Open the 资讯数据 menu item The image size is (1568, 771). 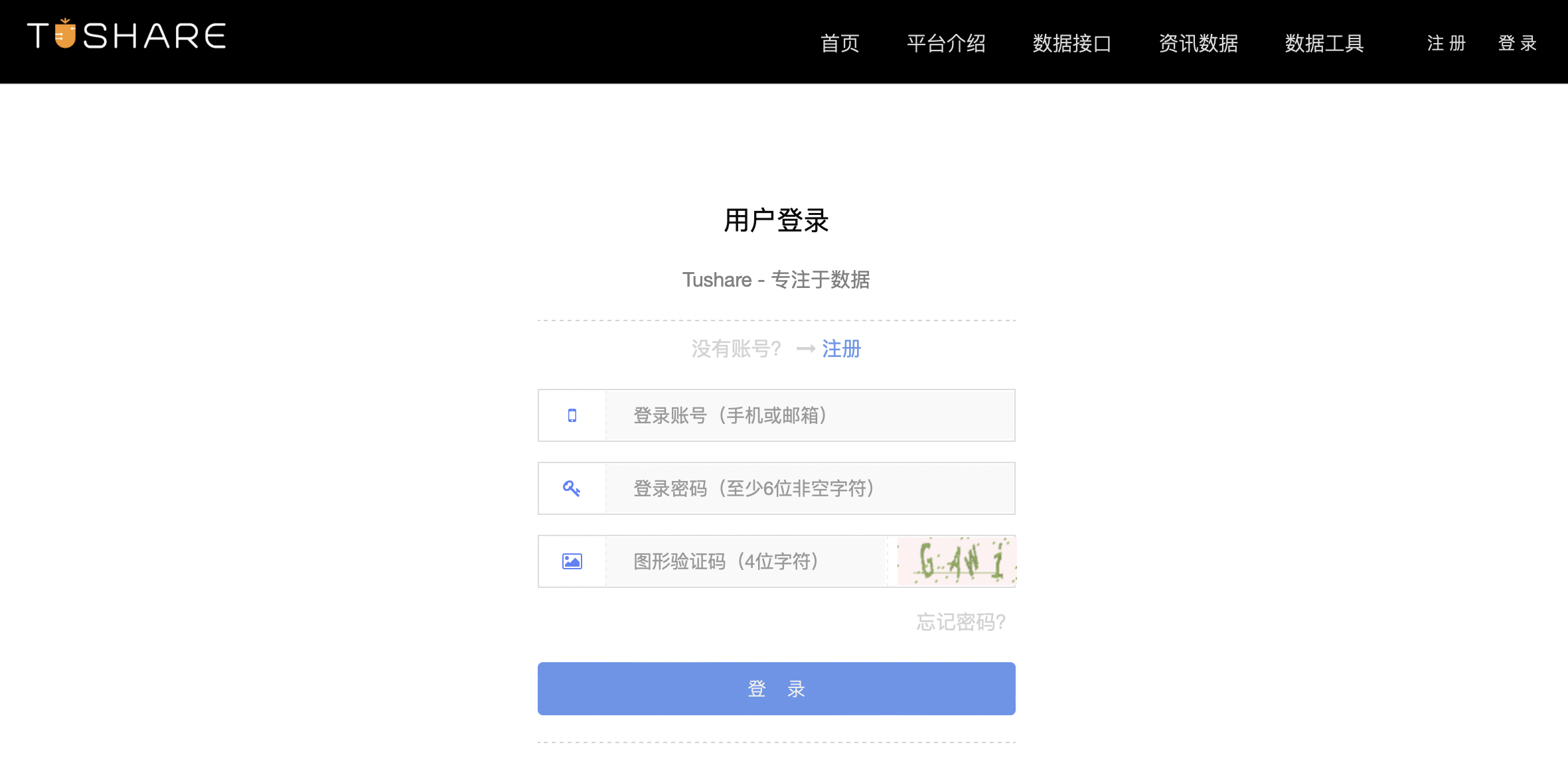[x=1198, y=44]
